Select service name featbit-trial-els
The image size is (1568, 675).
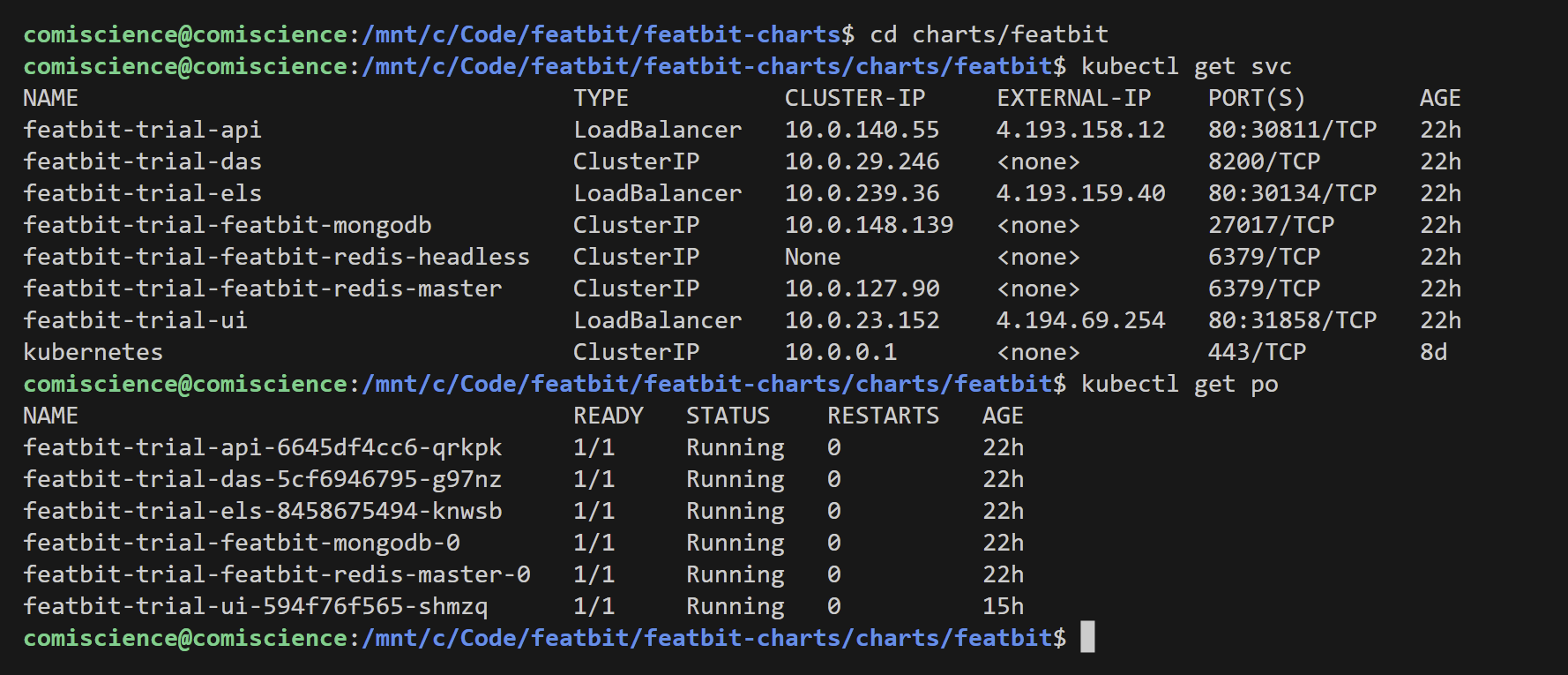point(142,193)
